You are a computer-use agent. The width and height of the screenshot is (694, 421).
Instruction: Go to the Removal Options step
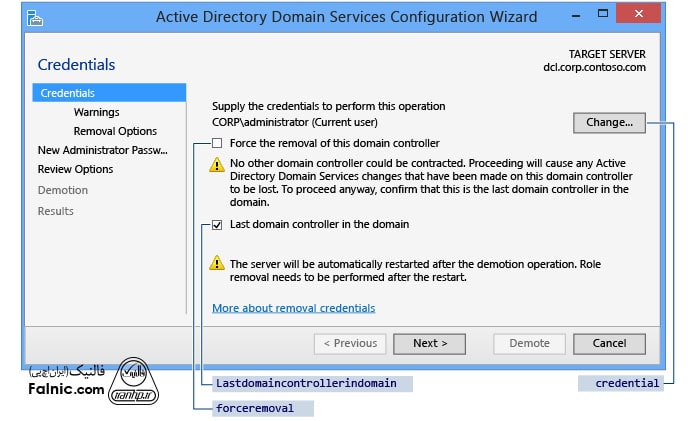[x=115, y=131]
